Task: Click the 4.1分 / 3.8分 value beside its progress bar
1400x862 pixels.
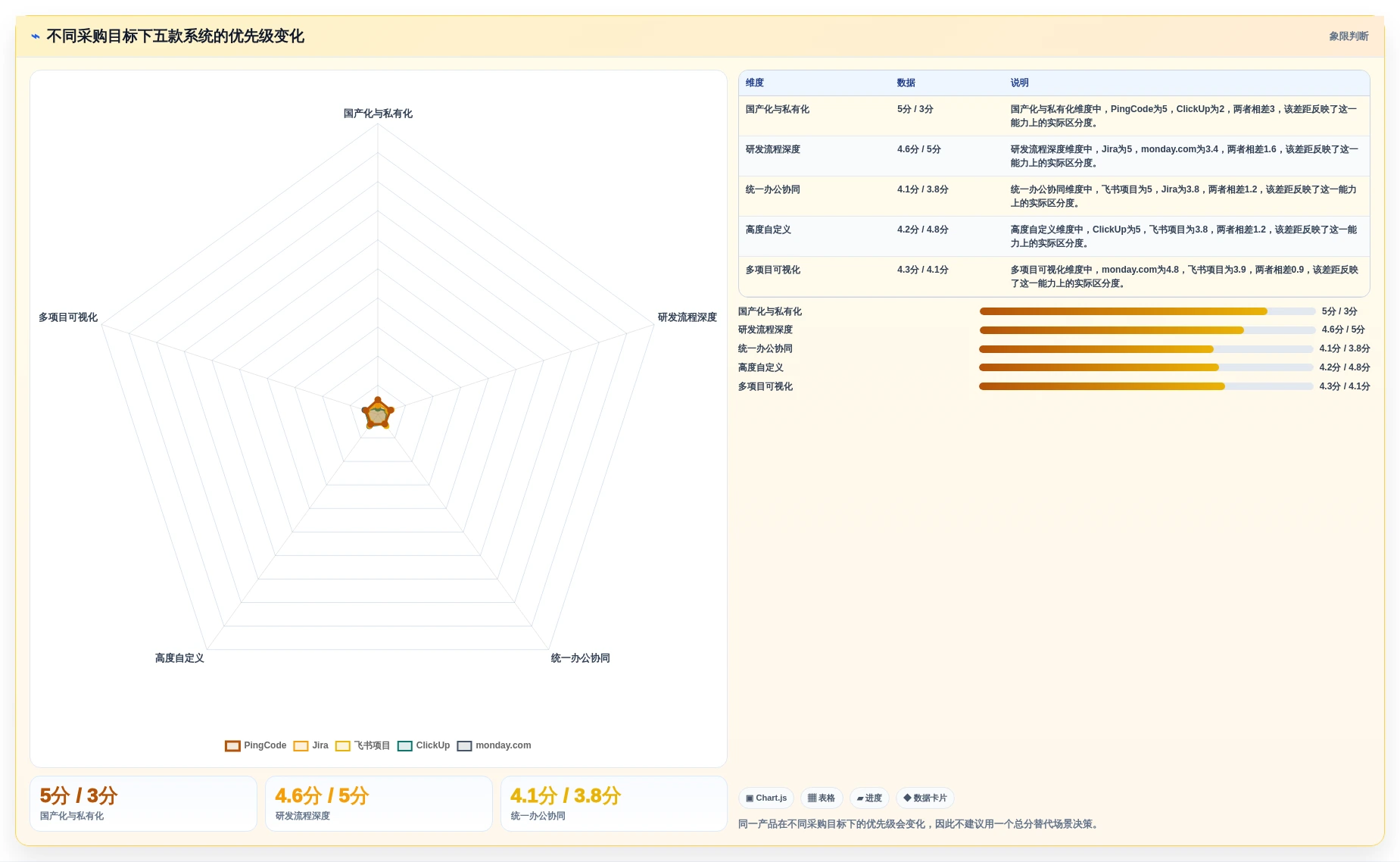Action: tap(1345, 349)
